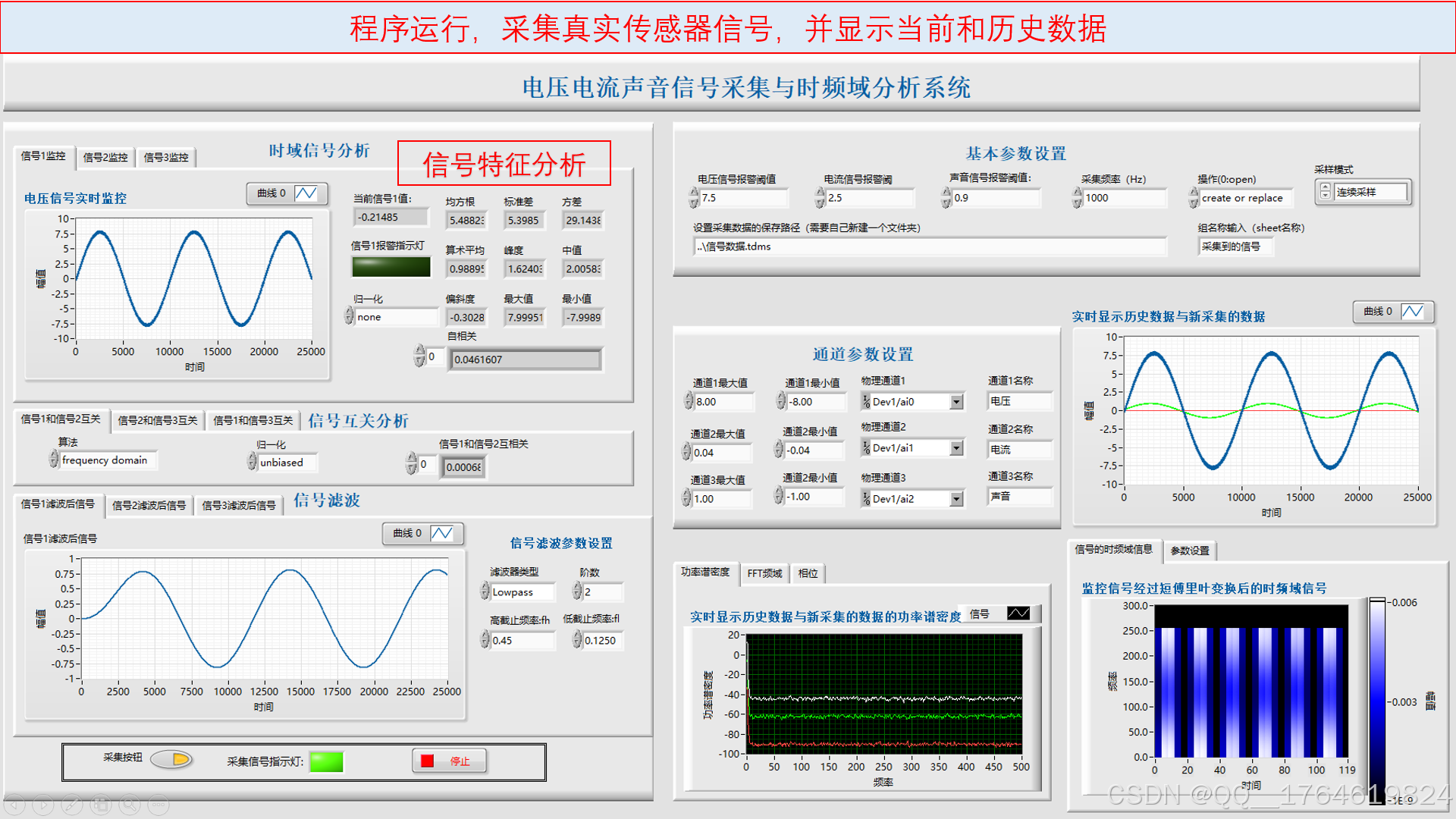Click the slideshow previous slide arrow icon
The height and width of the screenshot is (819, 1456).
click(15, 804)
